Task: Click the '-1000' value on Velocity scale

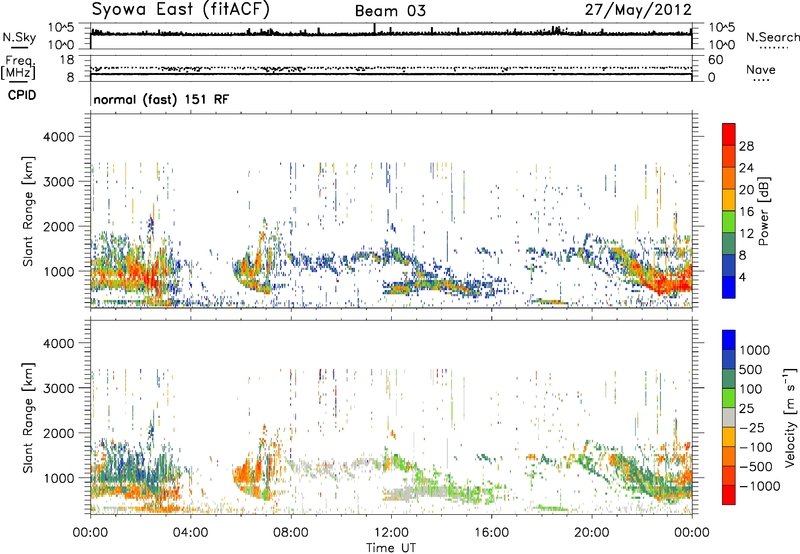Action: [759, 486]
